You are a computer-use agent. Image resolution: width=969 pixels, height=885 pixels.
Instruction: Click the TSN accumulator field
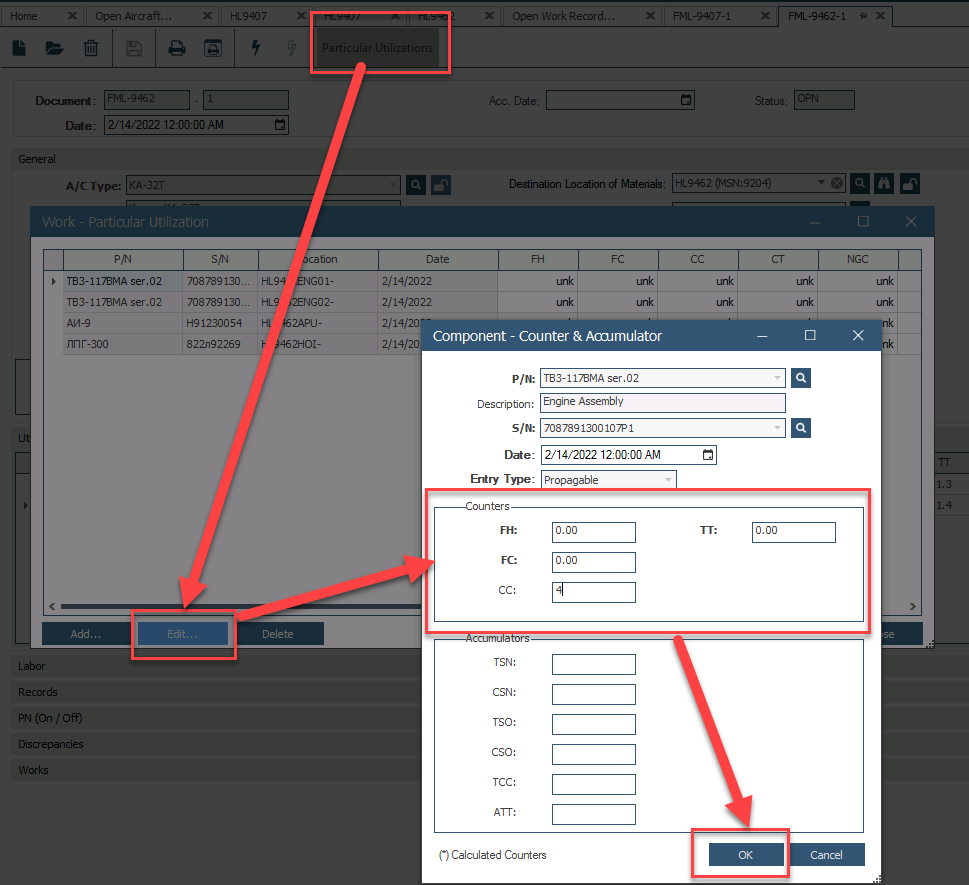click(593, 665)
